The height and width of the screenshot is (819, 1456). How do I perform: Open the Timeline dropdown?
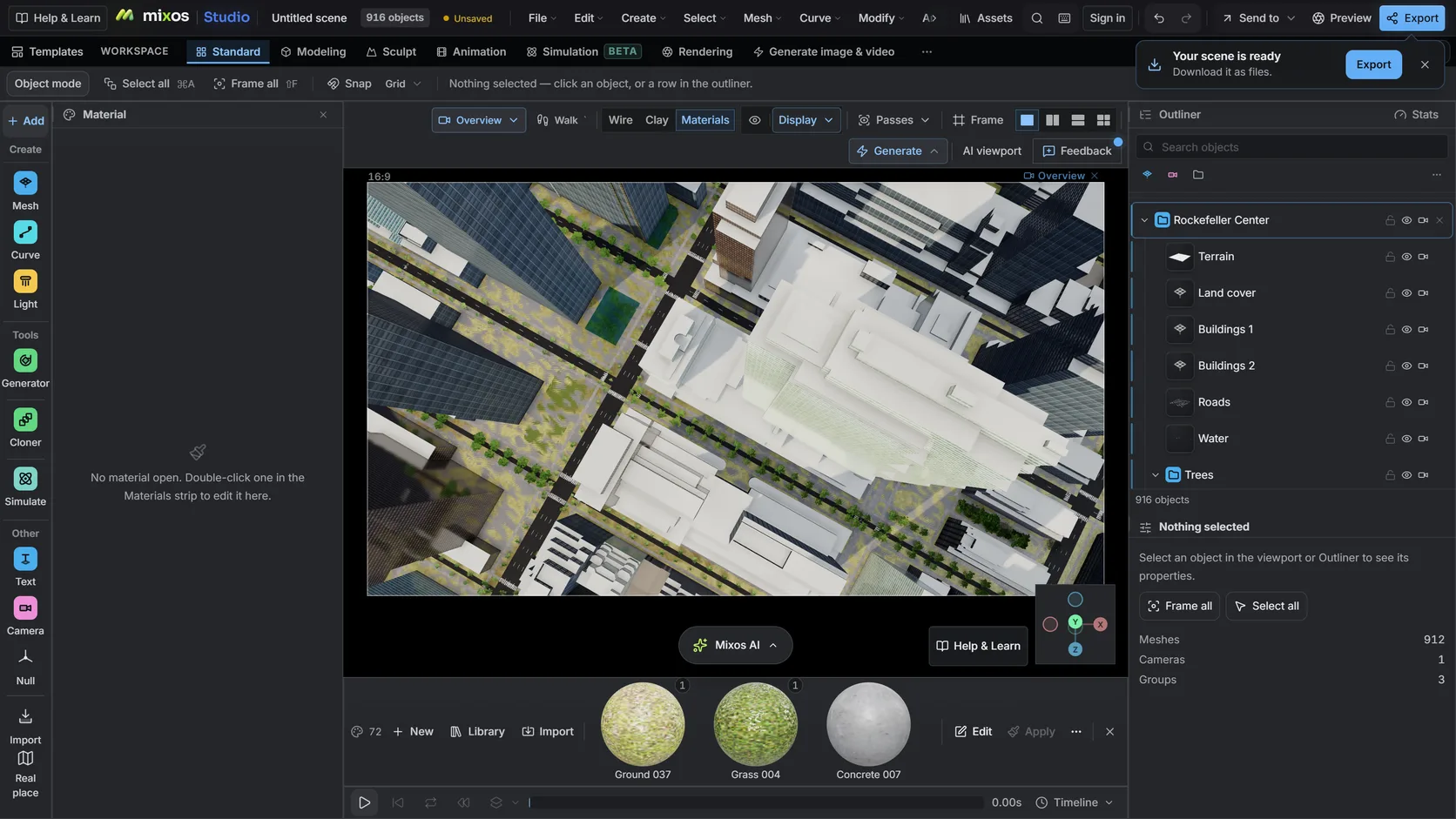pos(1075,802)
